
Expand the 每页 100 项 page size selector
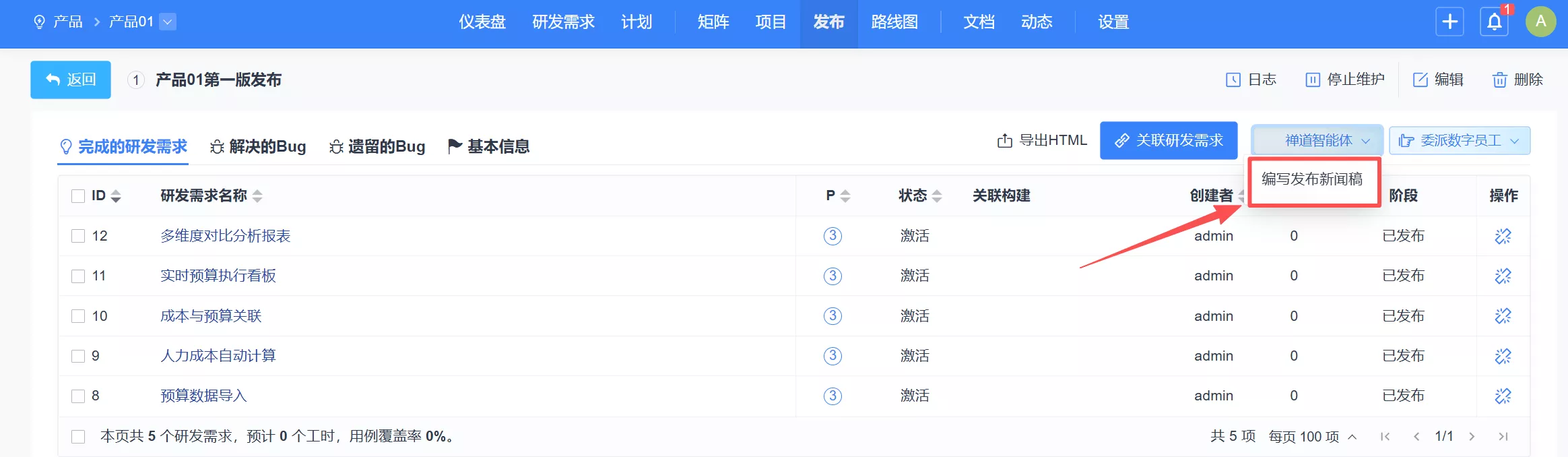point(1311,437)
